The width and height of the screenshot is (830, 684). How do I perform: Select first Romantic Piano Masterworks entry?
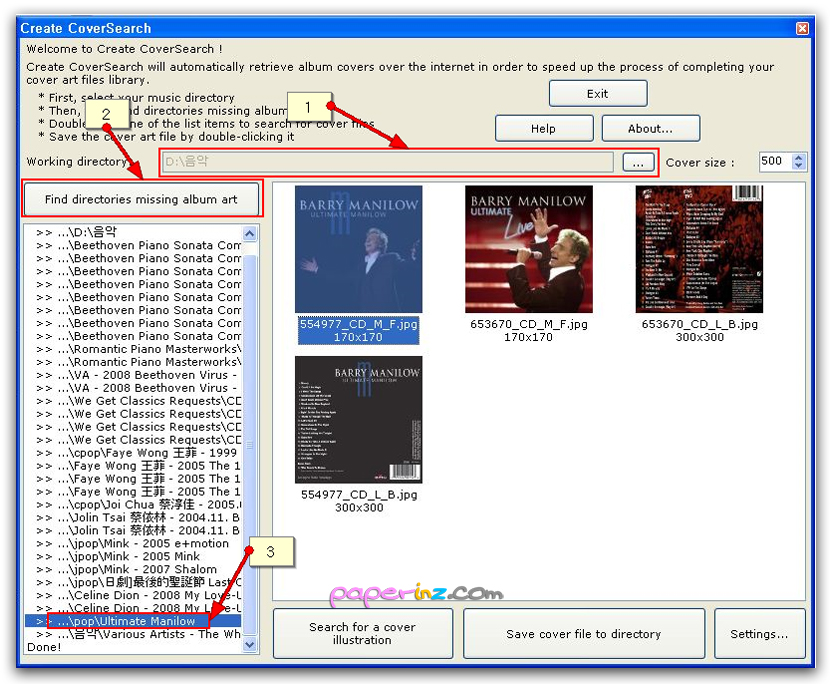[x=133, y=349]
